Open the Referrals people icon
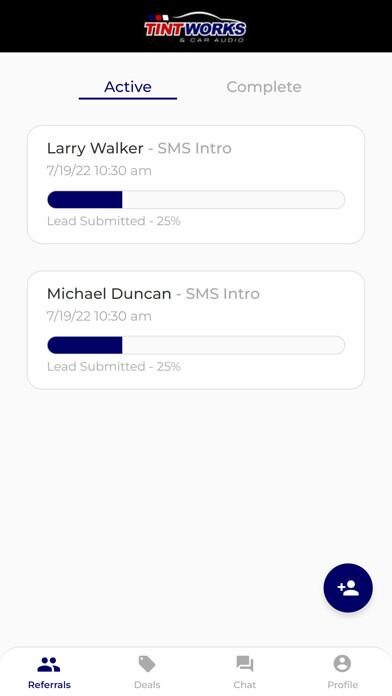The image size is (392, 696). 49,664
